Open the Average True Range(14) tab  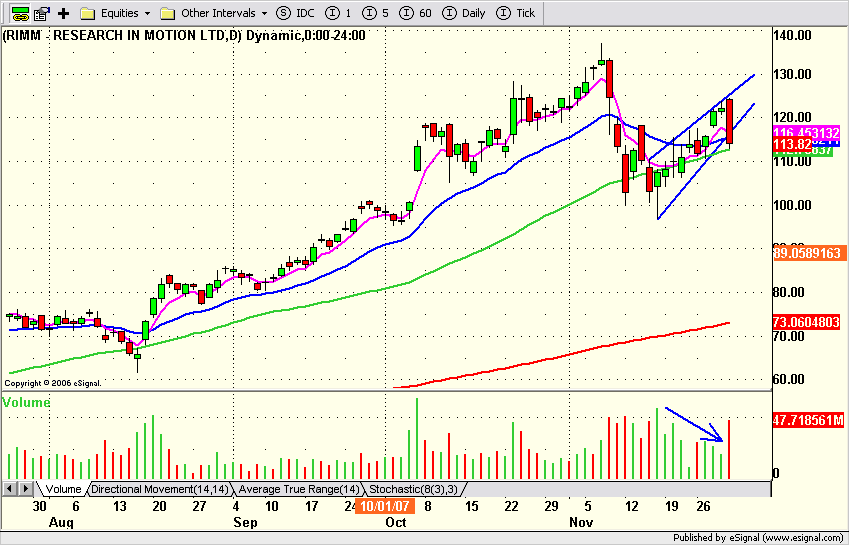coord(299,489)
